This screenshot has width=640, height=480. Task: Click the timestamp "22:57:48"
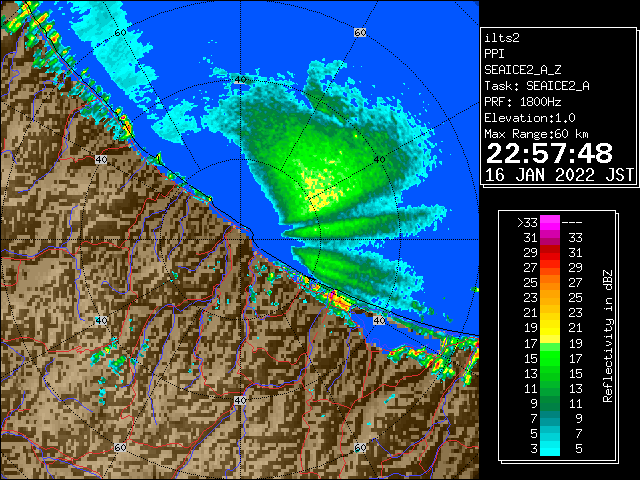[549, 153]
